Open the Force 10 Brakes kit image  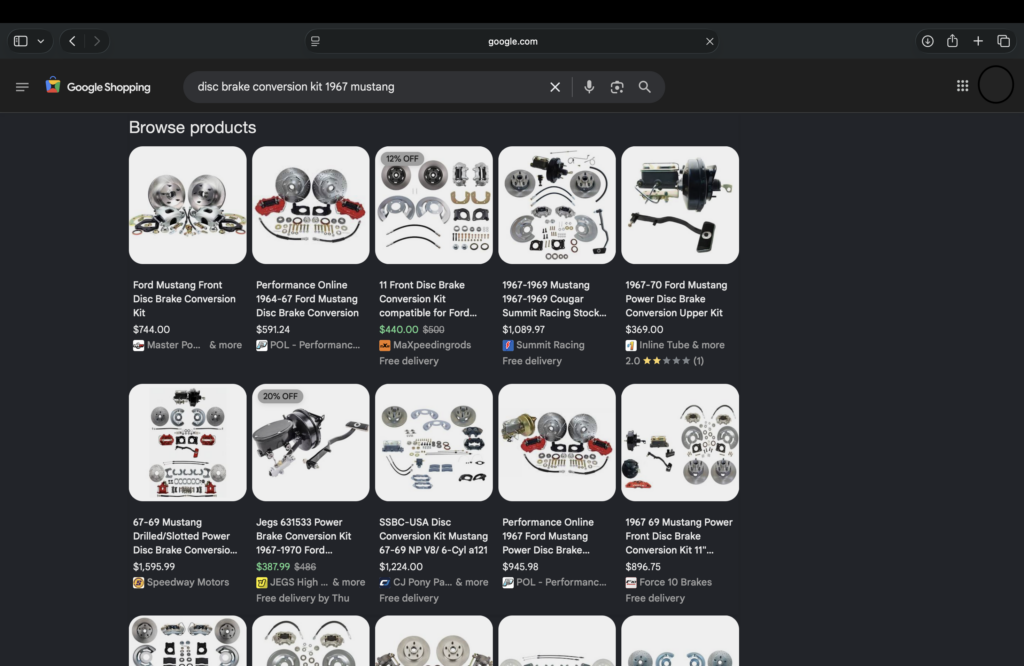[x=680, y=443]
